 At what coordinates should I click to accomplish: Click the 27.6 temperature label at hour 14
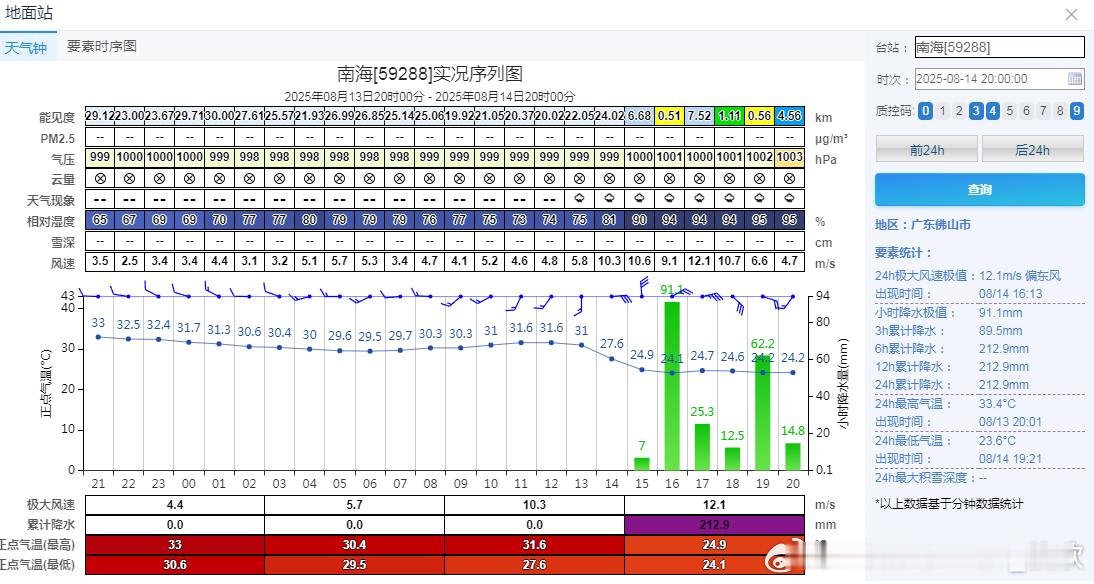pyautogui.click(x=612, y=344)
